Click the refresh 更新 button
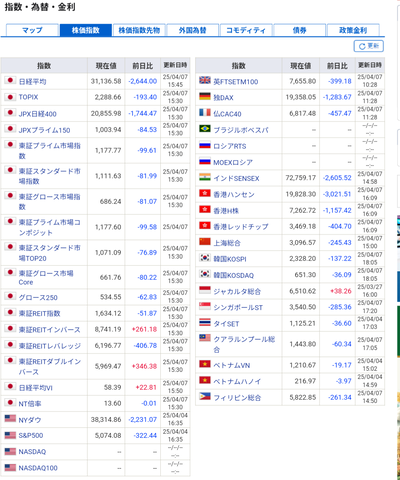This screenshot has height=480, width=400. (x=369, y=46)
